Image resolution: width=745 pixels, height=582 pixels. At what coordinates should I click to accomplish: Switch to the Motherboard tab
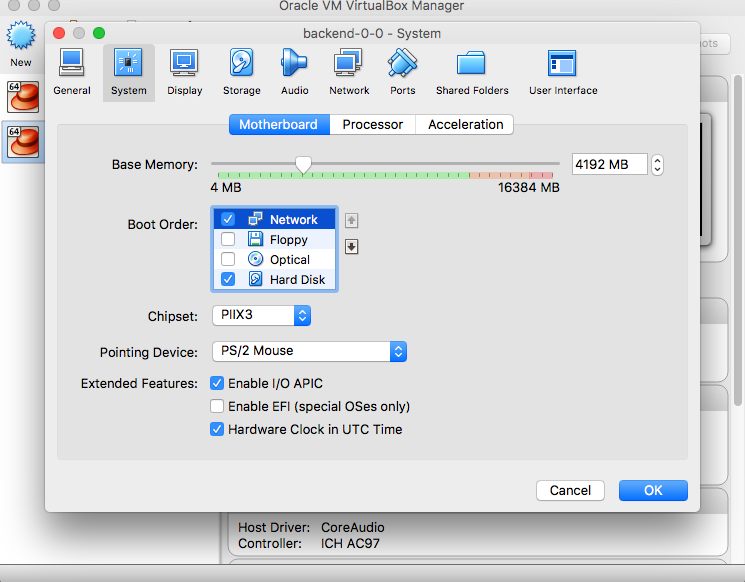pyautogui.click(x=279, y=124)
